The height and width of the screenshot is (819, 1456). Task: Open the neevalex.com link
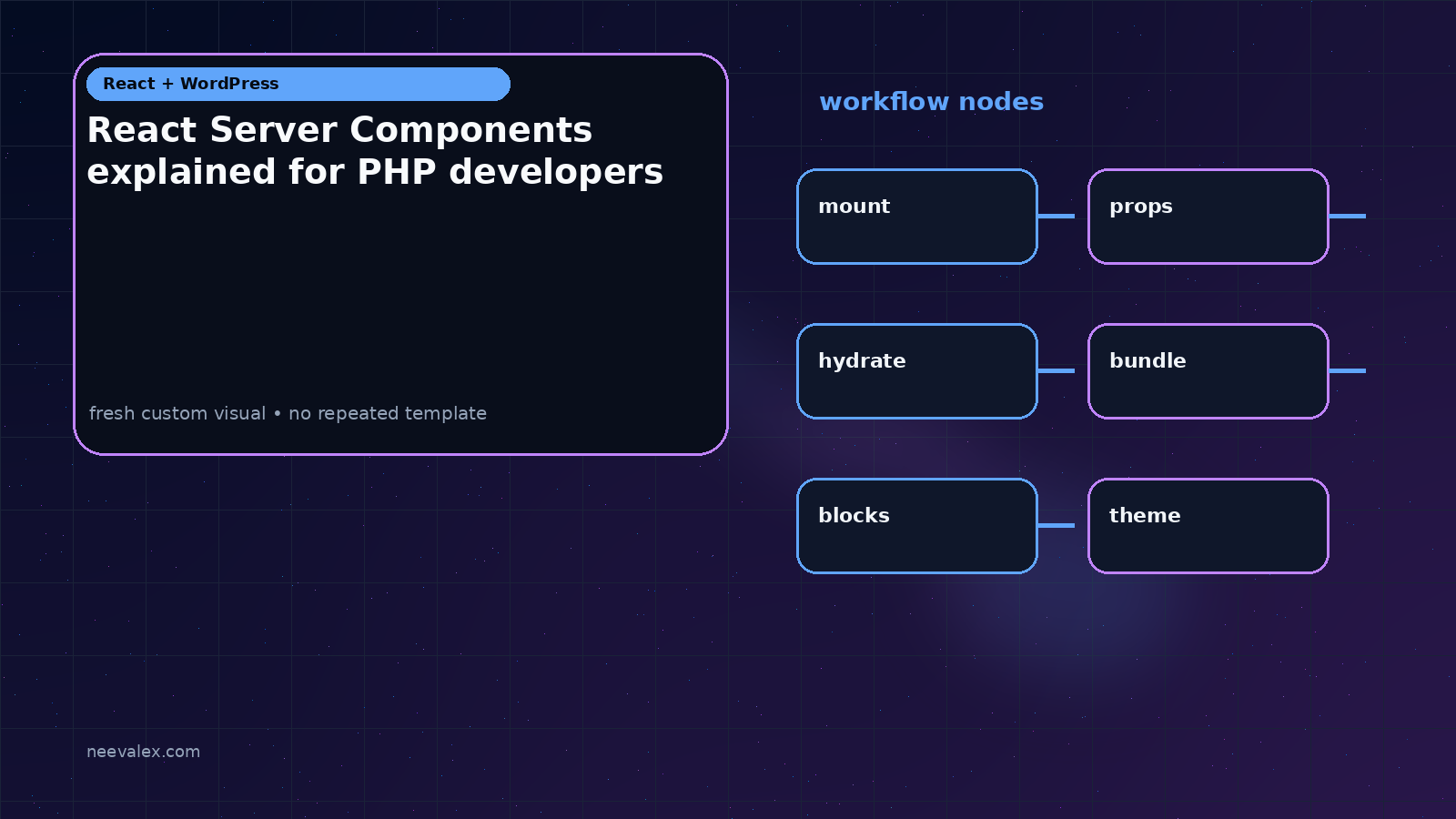pyautogui.click(x=143, y=752)
